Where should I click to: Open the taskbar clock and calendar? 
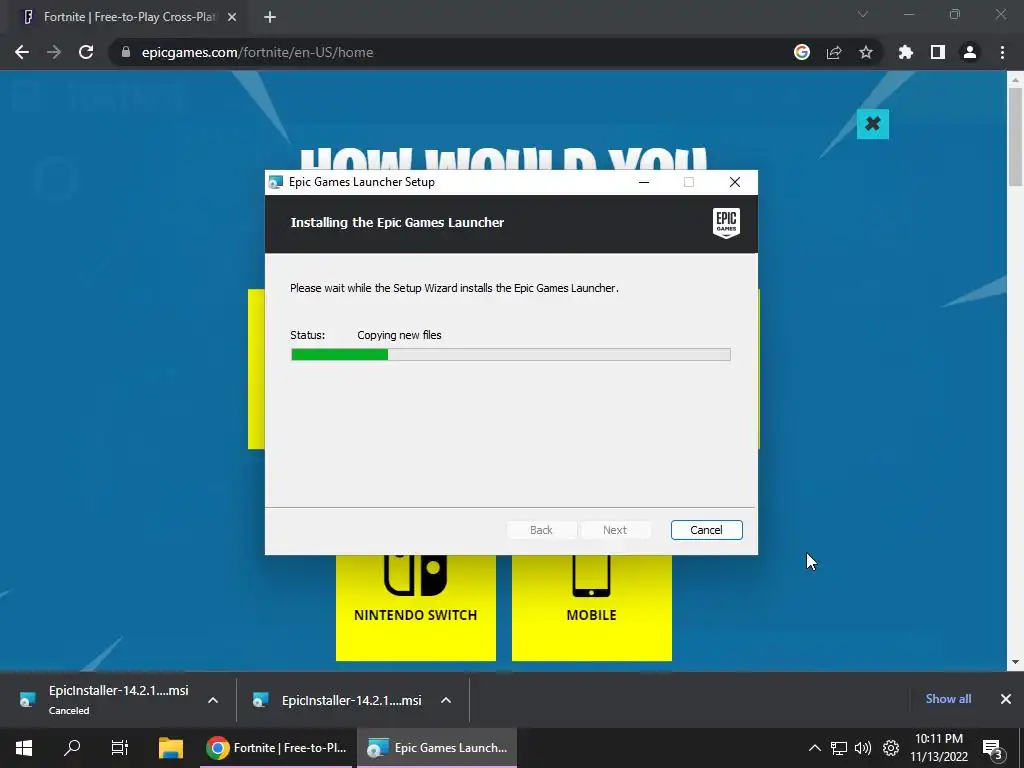click(939, 748)
